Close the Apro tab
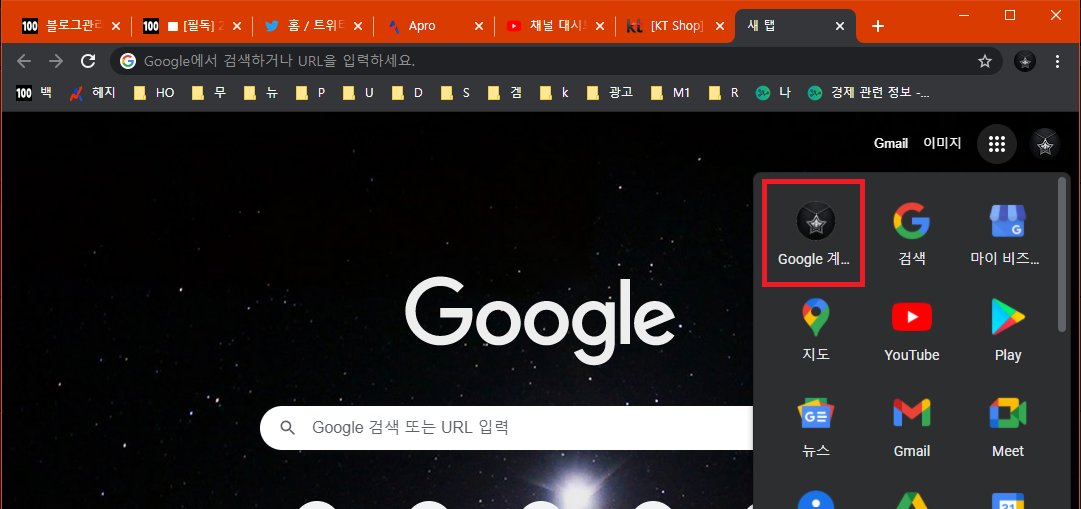 (479, 26)
